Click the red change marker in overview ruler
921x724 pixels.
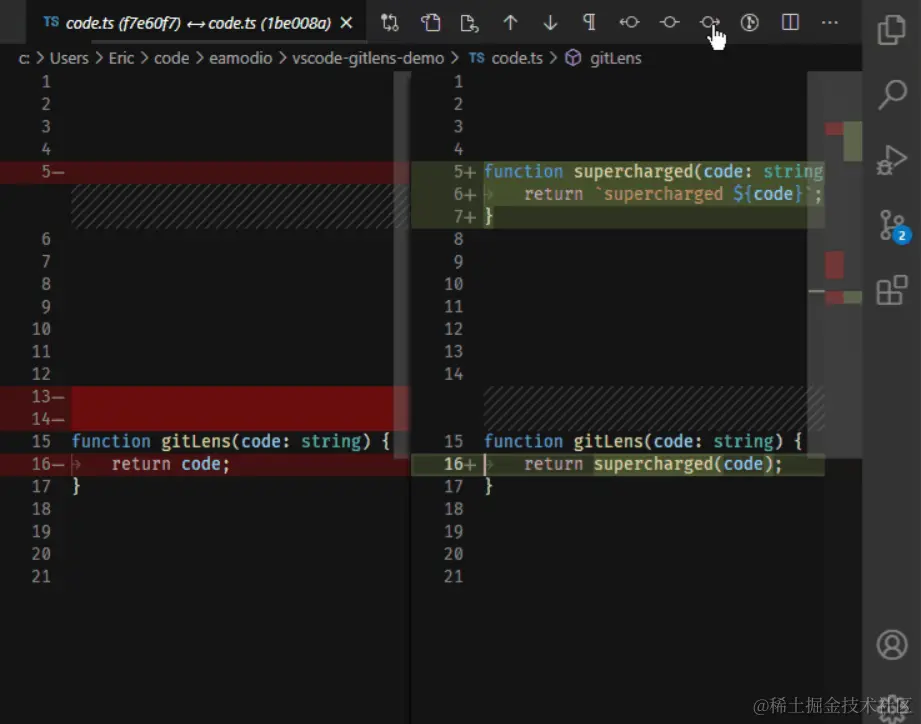pyautogui.click(x=833, y=265)
